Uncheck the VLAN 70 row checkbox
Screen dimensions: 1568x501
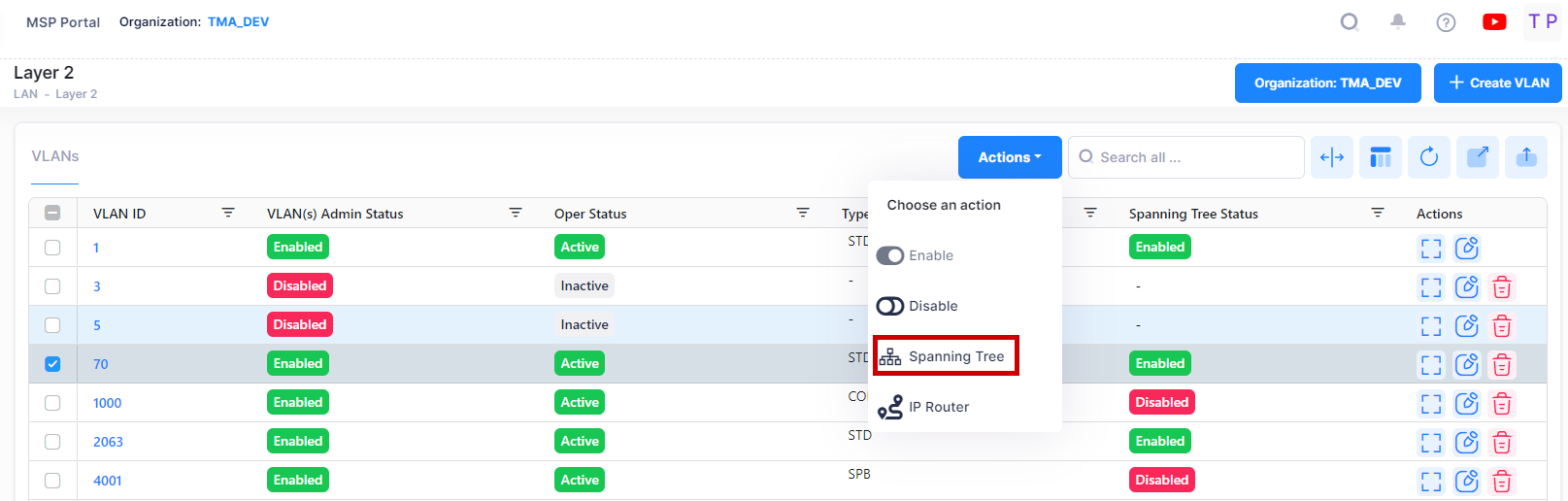pyautogui.click(x=52, y=364)
